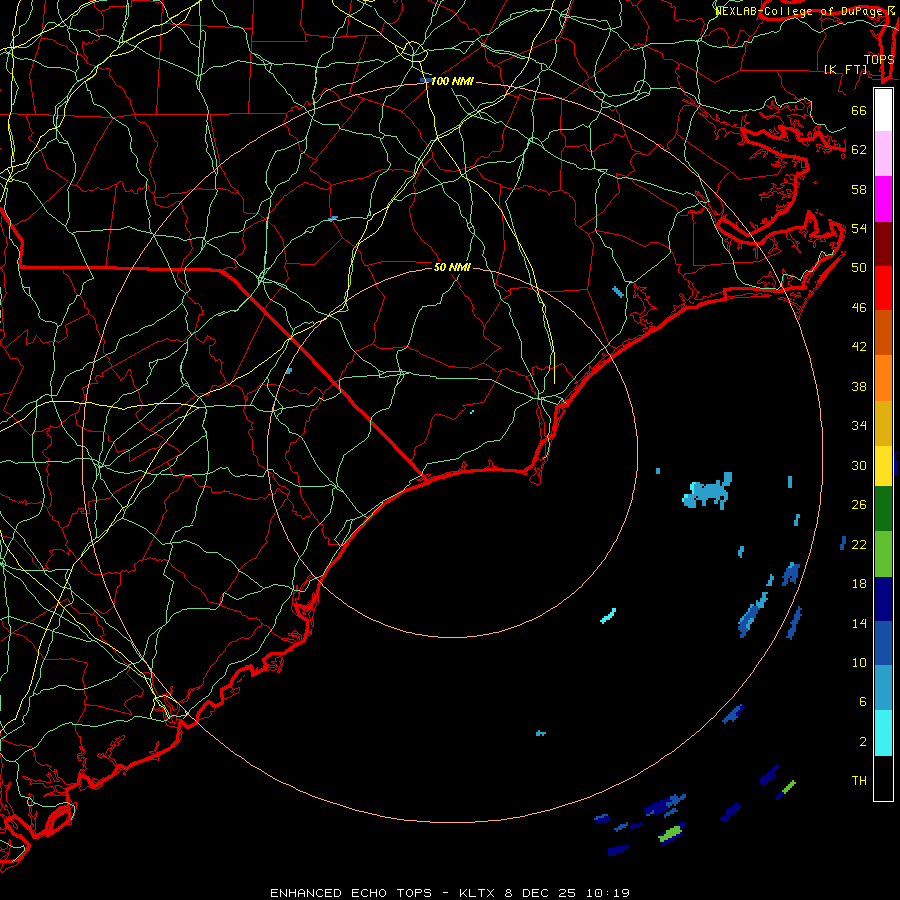Click the light green legend band
900x900 pixels.
point(883,554)
